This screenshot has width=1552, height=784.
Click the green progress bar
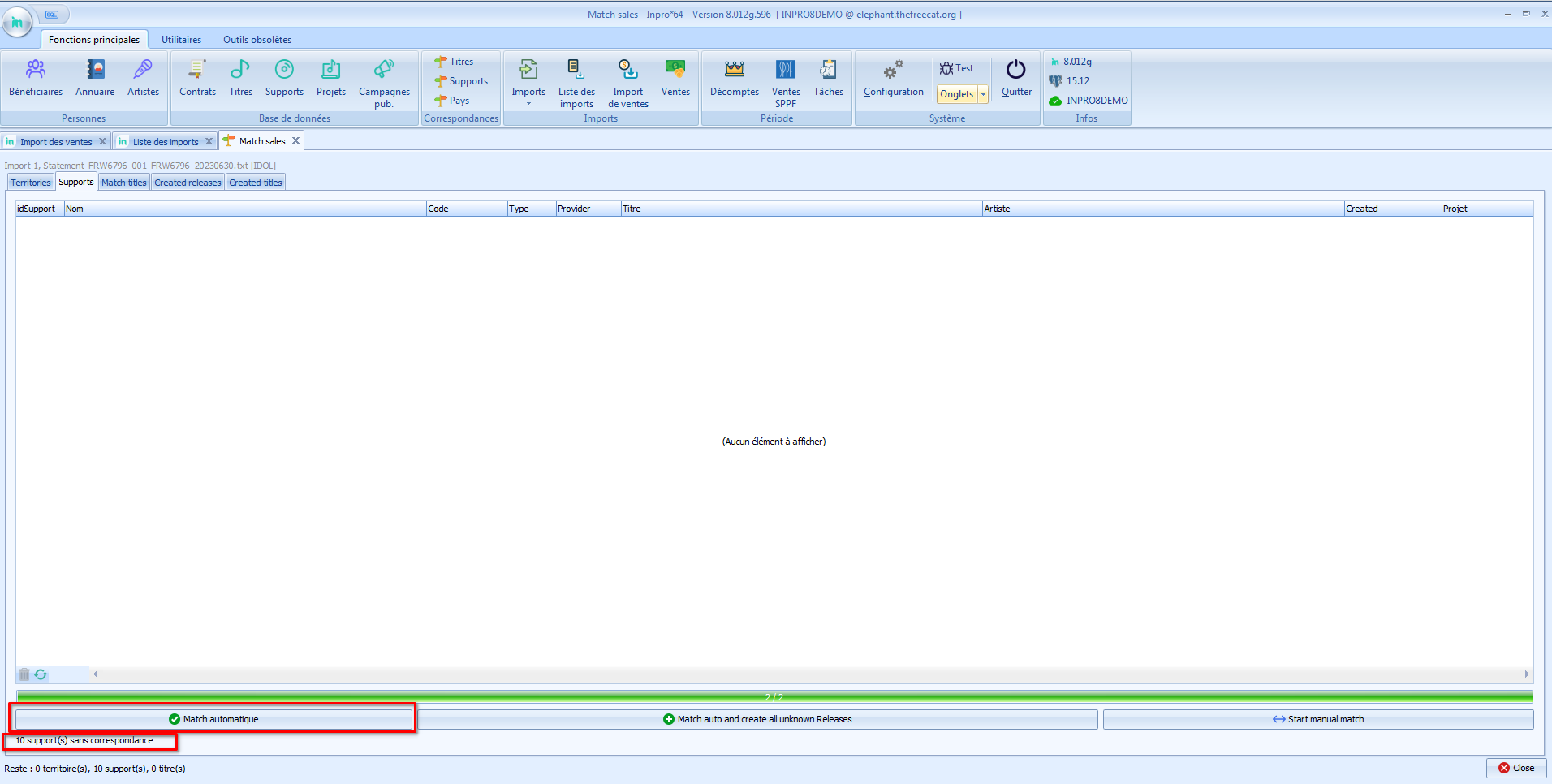[x=774, y=696]
